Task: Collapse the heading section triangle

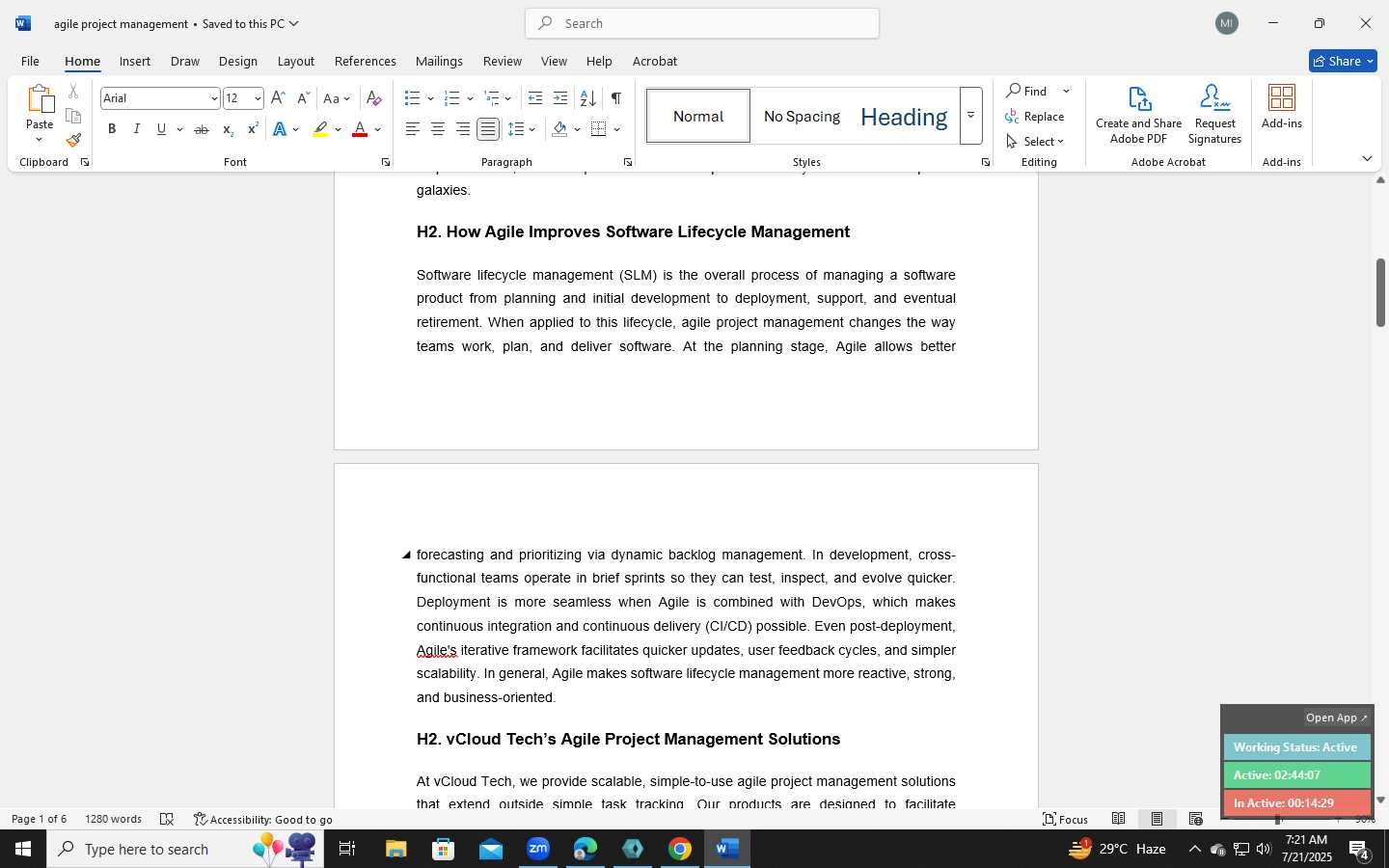Action: tap(406, 555)
